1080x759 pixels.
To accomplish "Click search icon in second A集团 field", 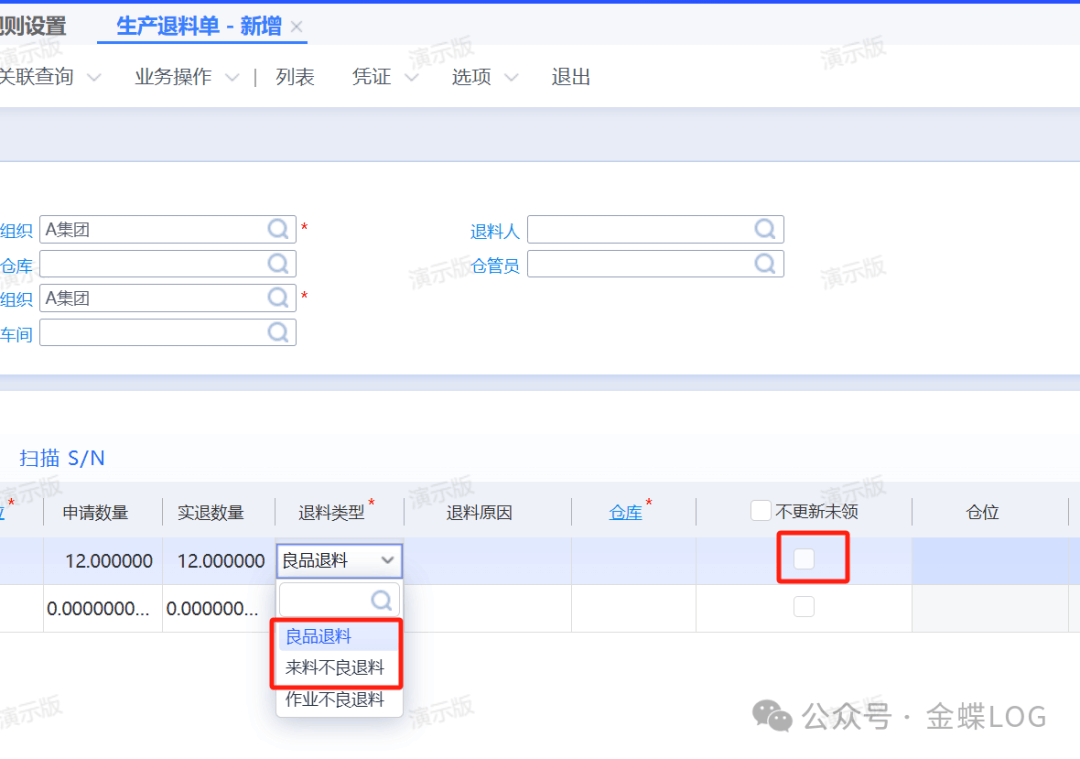I will point(278,298).
